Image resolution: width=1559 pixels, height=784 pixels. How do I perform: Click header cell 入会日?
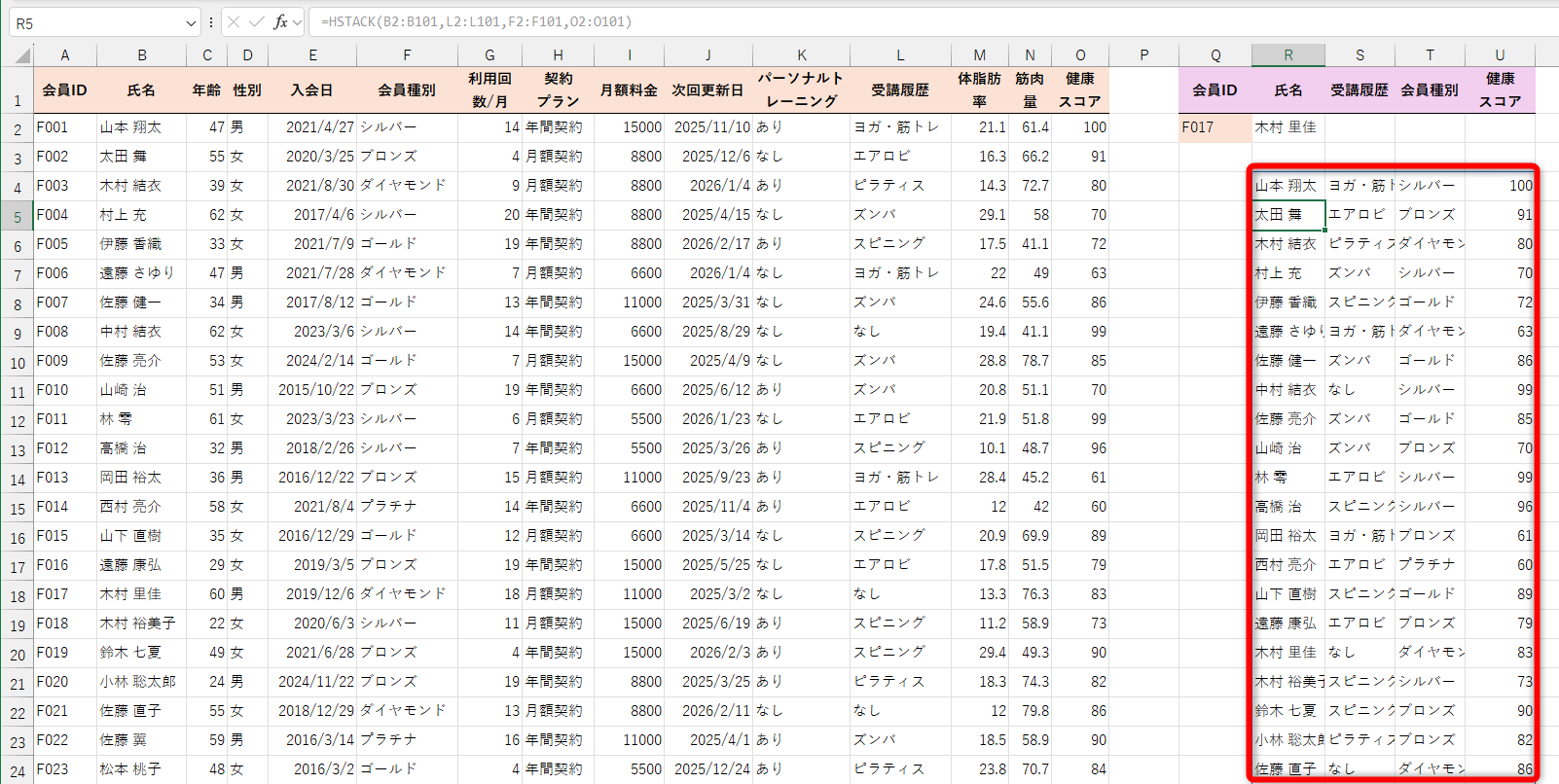click(x=312, y=89)
